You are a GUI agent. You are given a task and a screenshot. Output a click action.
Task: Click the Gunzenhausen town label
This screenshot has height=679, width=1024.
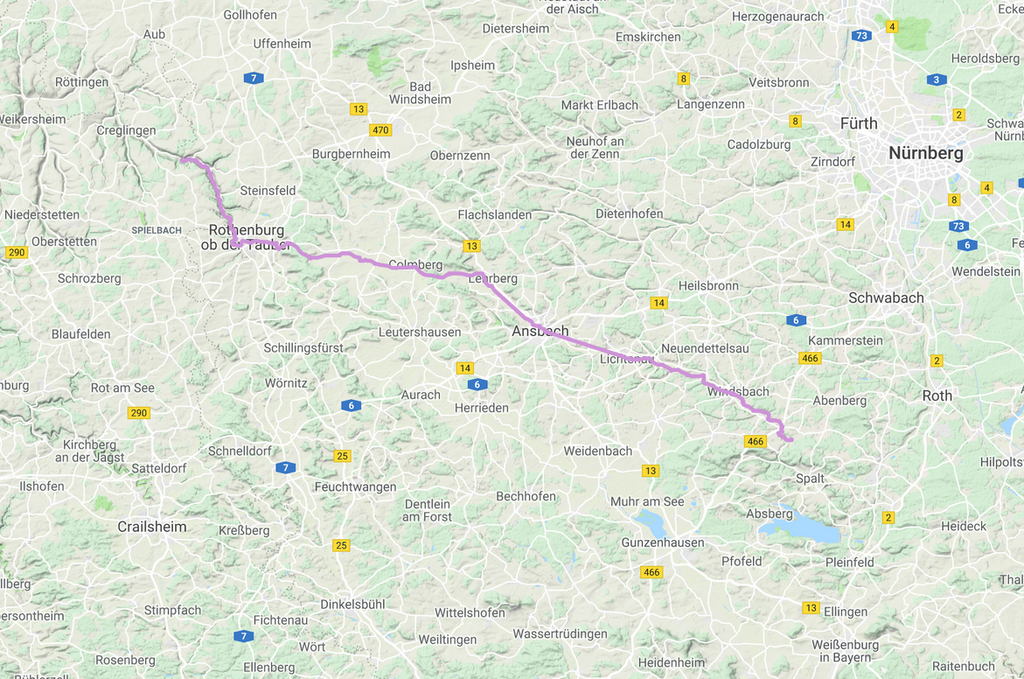(663, 543)
